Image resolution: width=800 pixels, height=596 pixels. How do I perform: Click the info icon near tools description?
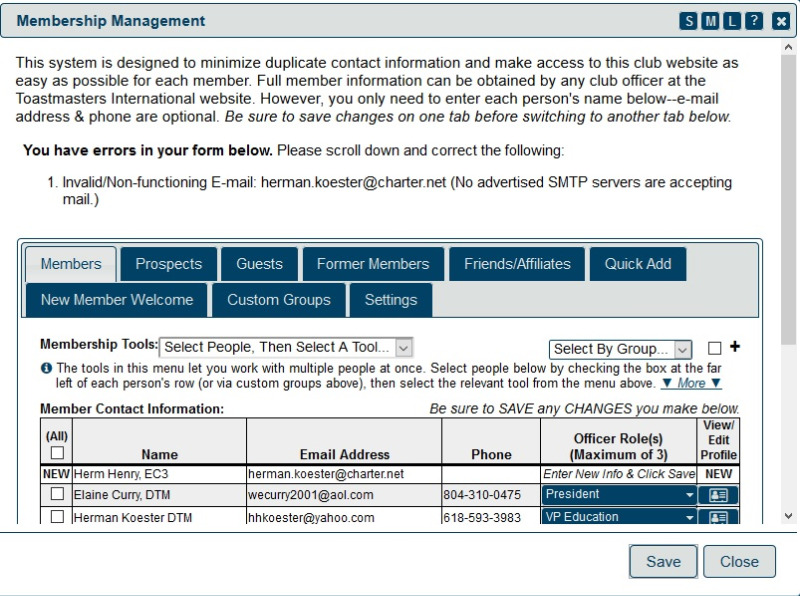click(x=46, y=368)
